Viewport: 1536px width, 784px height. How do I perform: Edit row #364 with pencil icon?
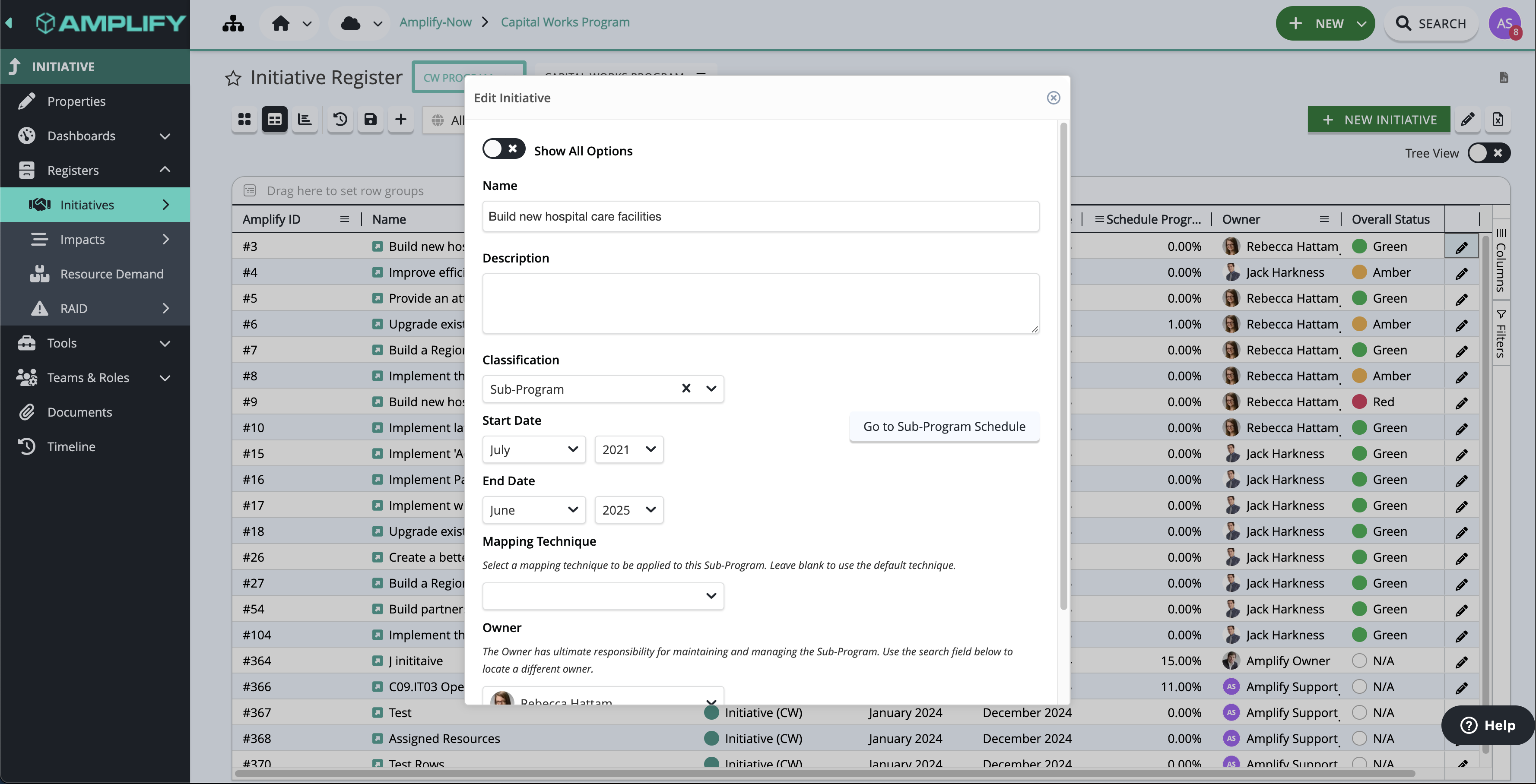click(x=1461, y=661)
